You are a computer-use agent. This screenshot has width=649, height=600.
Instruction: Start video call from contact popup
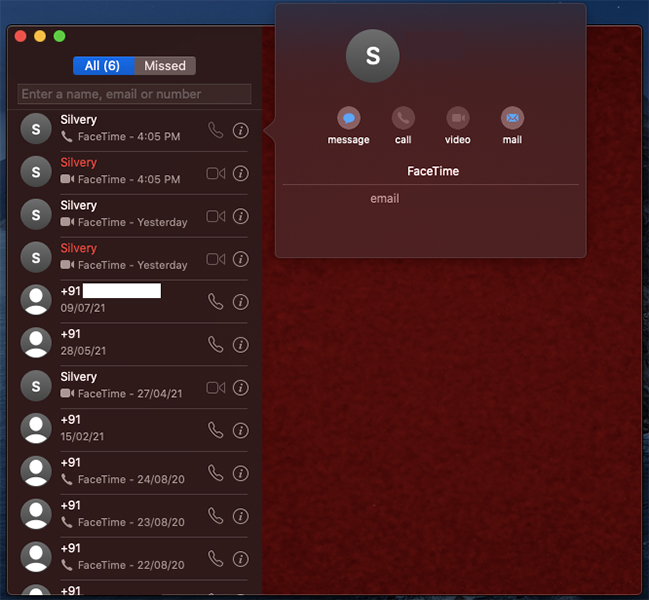458,118
